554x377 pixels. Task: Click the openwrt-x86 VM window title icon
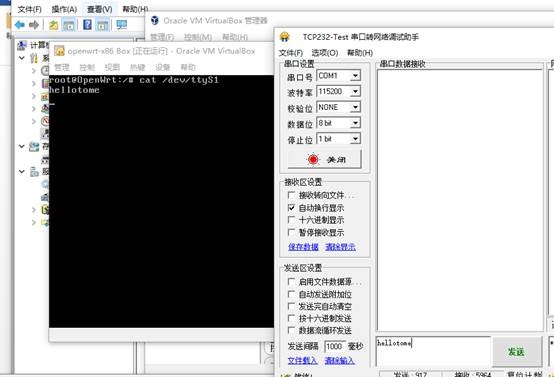(59, 51)
